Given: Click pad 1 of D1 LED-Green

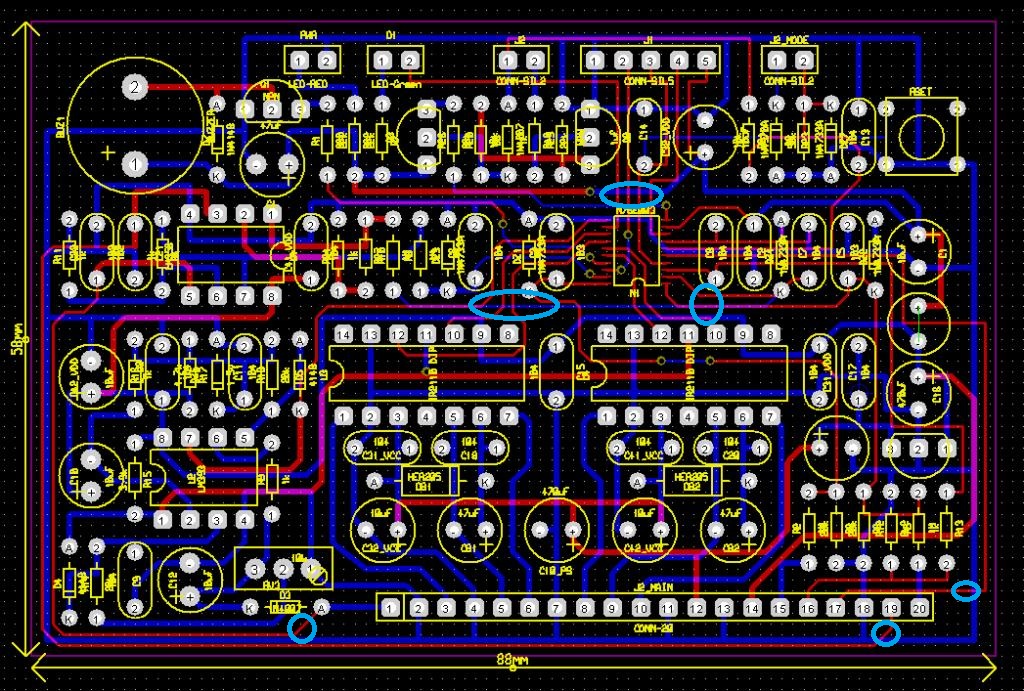Looking at the screenshot, I should [x=383, y=61].
